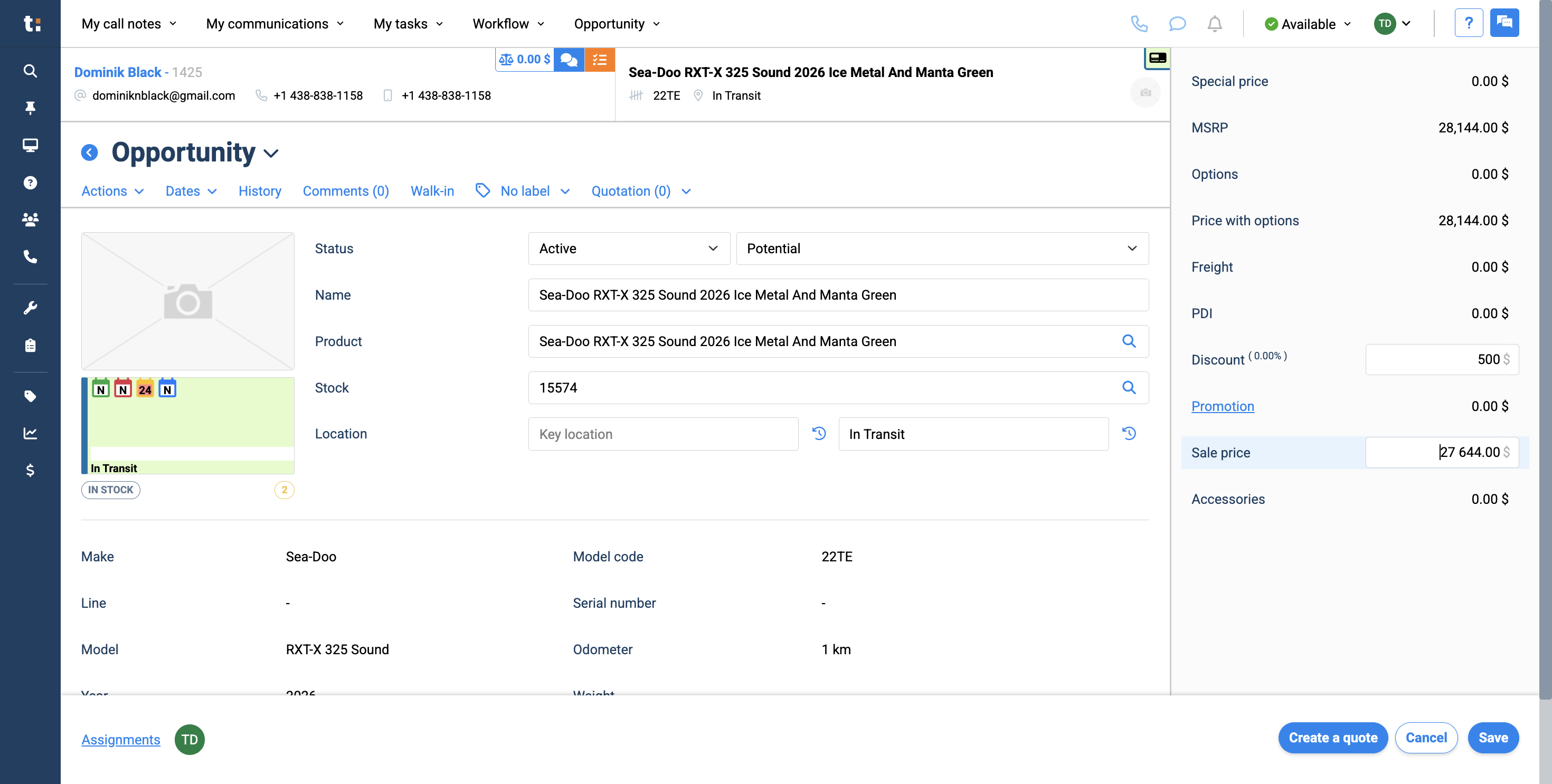Open the clipboard tasks icon in sidebar
The height and width of the screenshot is (784, 1552).
[x=30, y=345]
